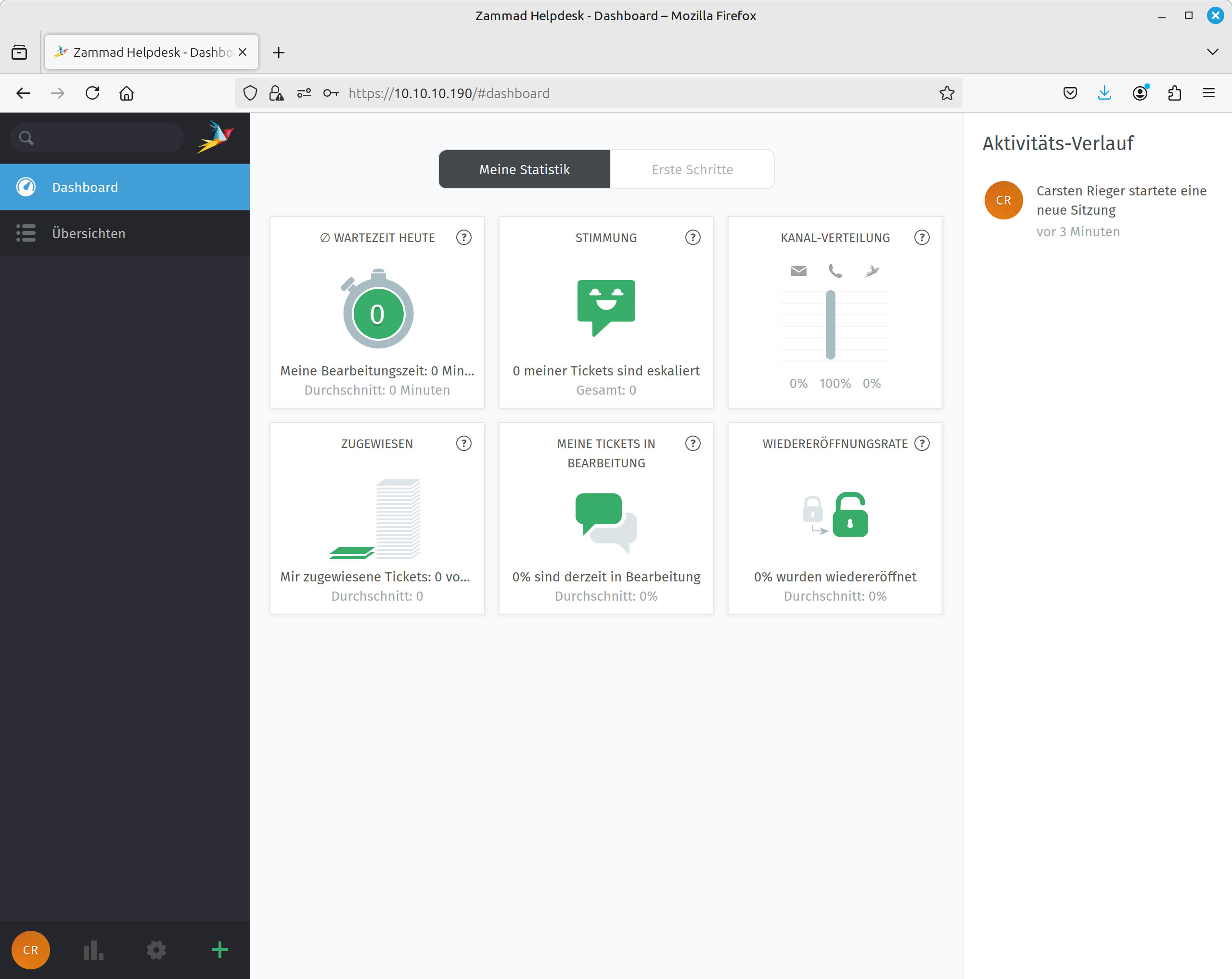The image size is (1232, 979).
Task: Go back to previous page
Action: click(x=24, y=93)
